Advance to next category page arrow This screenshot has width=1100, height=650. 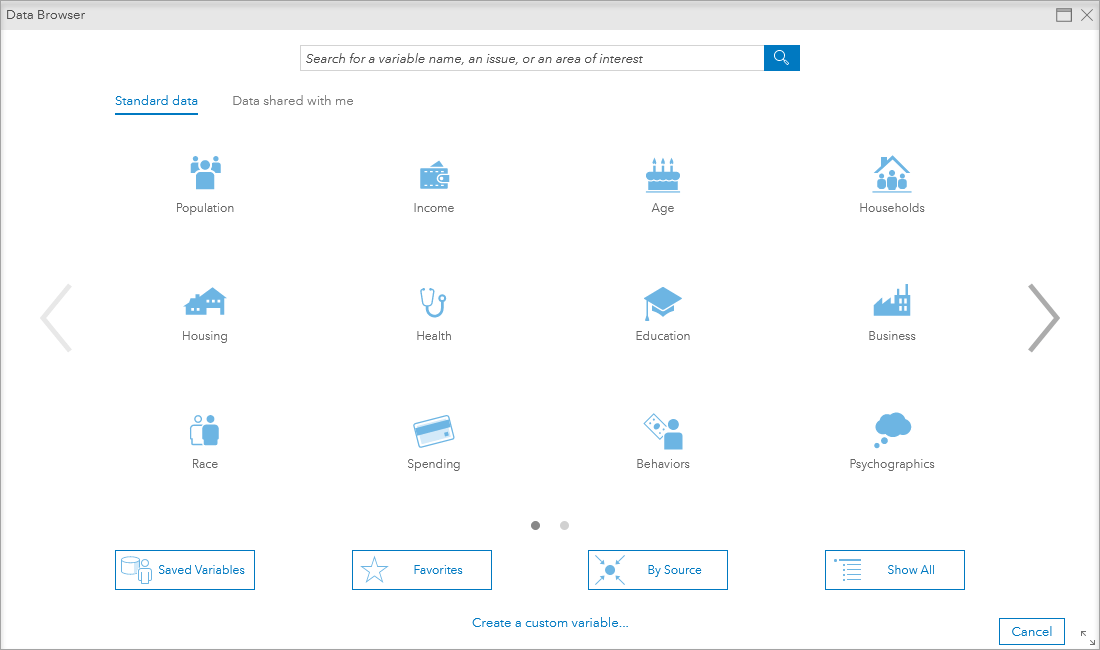click(x=1043, y=318)
